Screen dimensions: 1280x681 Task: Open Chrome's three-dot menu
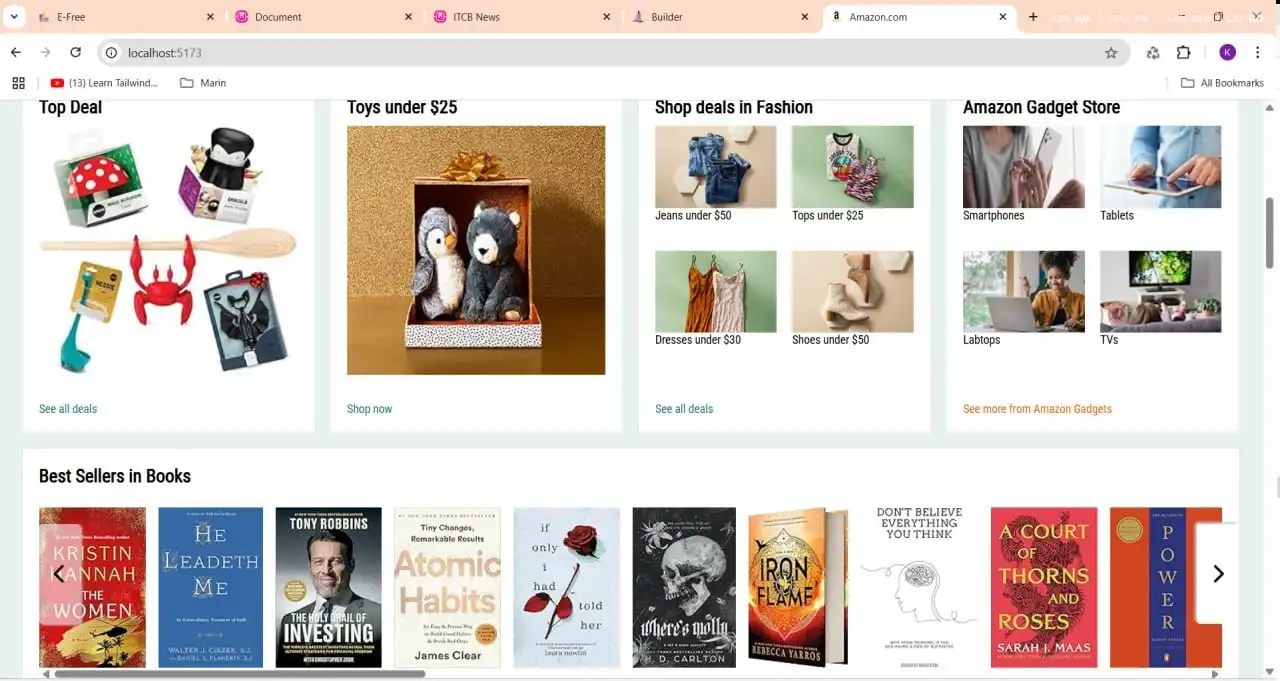coord(1258,53)
